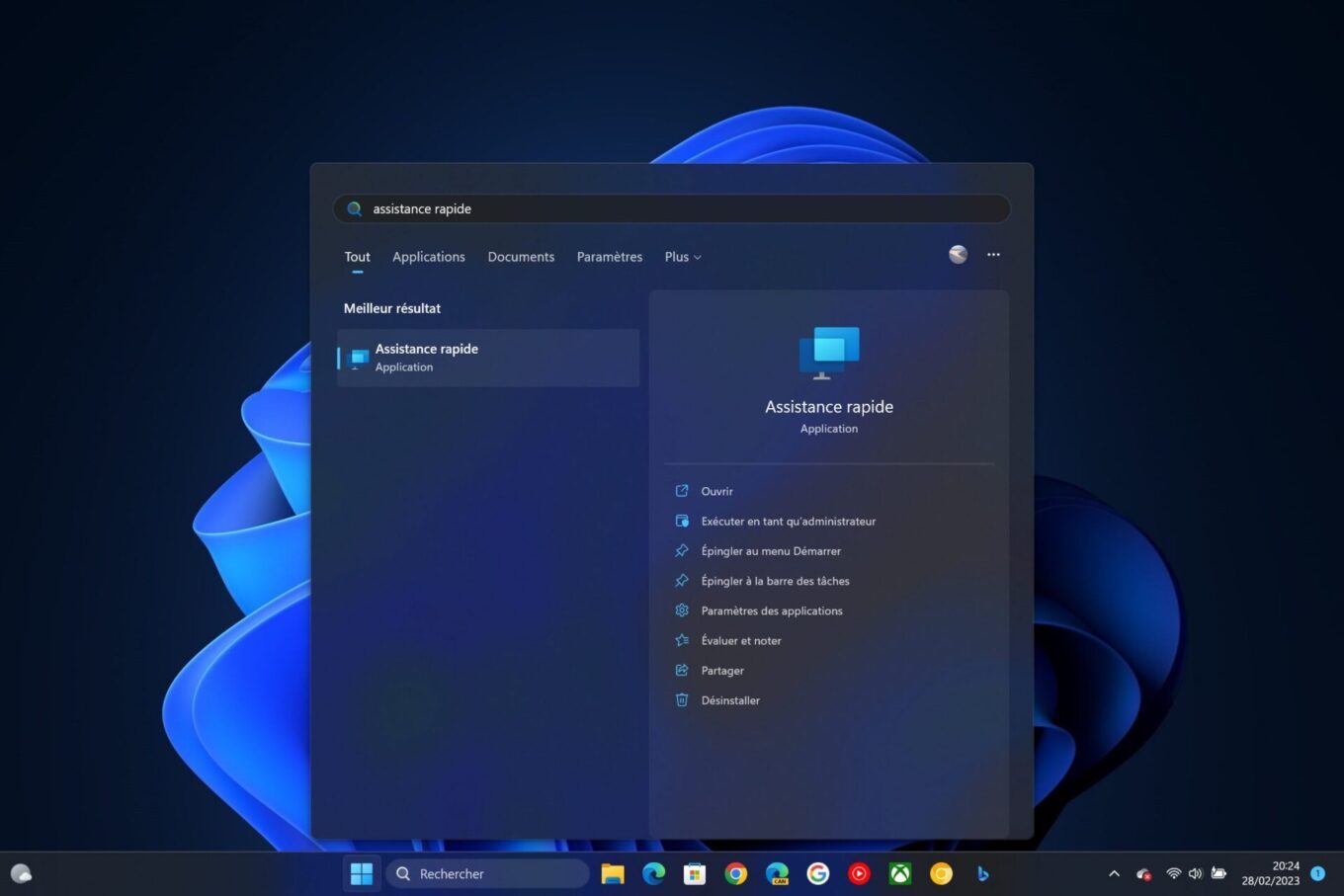Click the gear icon beside Paramètres des applications
The height and width of the screenshot is (896, 1344).
point(682,611)
